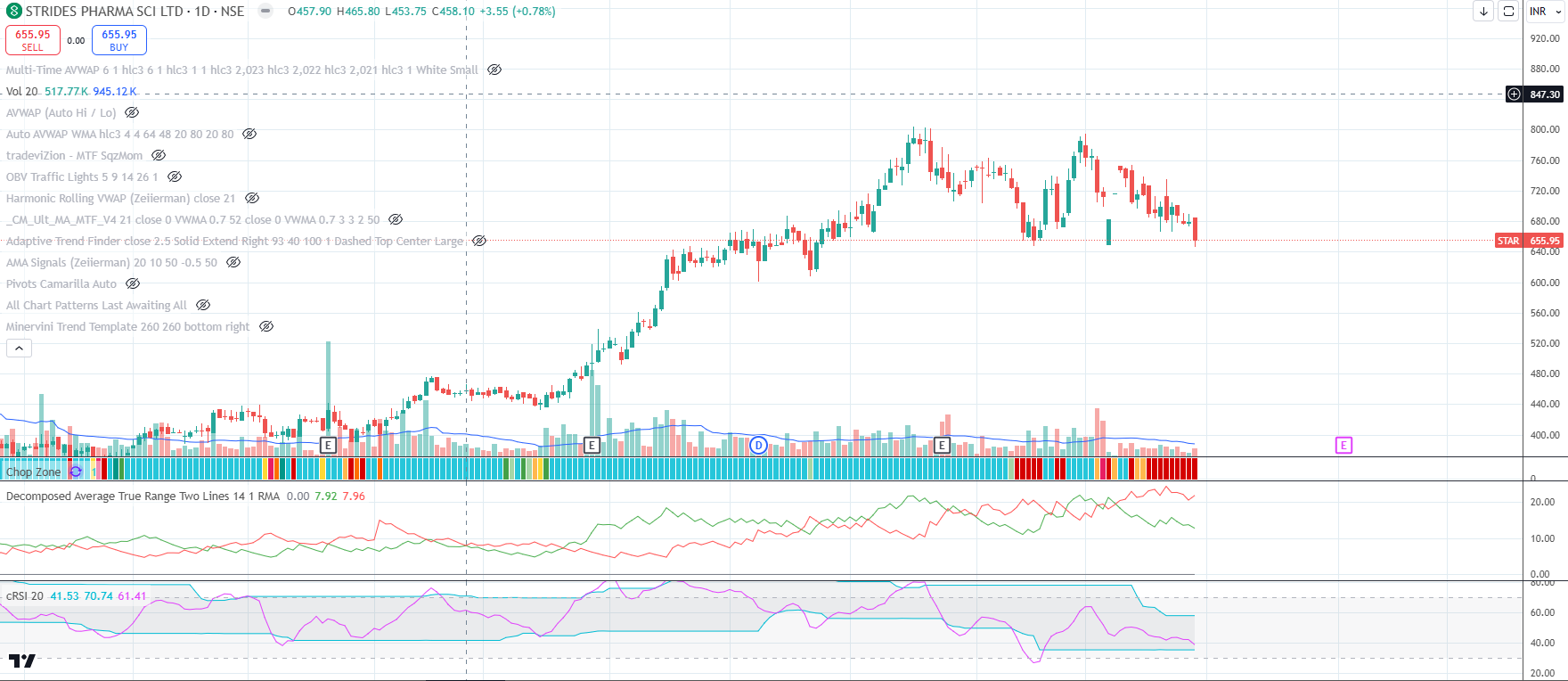The height and width of the screenshot is (681, 1568).
Task: Unhide OBV Traffic Lights indicator
Action: (175, 176)
